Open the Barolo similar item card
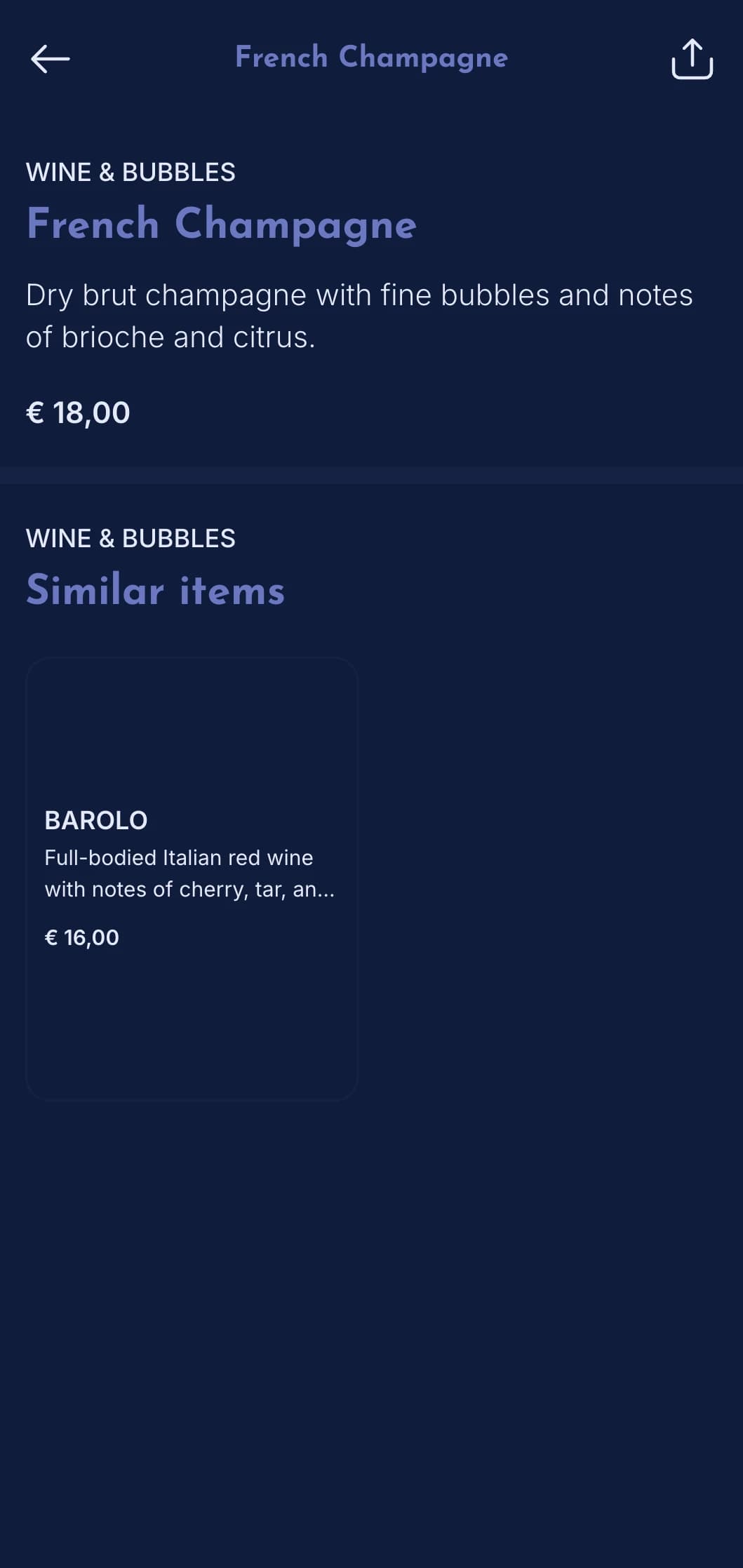This screenshot has height=1568, width=743. coord(192,878)
